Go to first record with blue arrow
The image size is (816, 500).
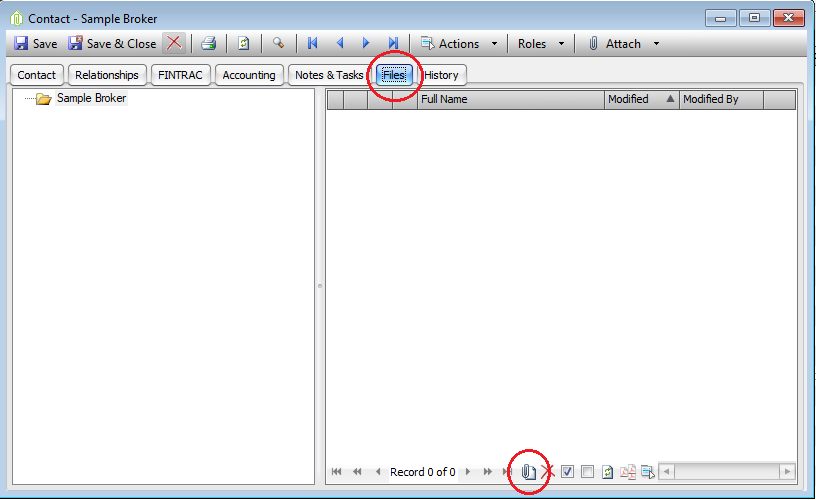point(312,43)
